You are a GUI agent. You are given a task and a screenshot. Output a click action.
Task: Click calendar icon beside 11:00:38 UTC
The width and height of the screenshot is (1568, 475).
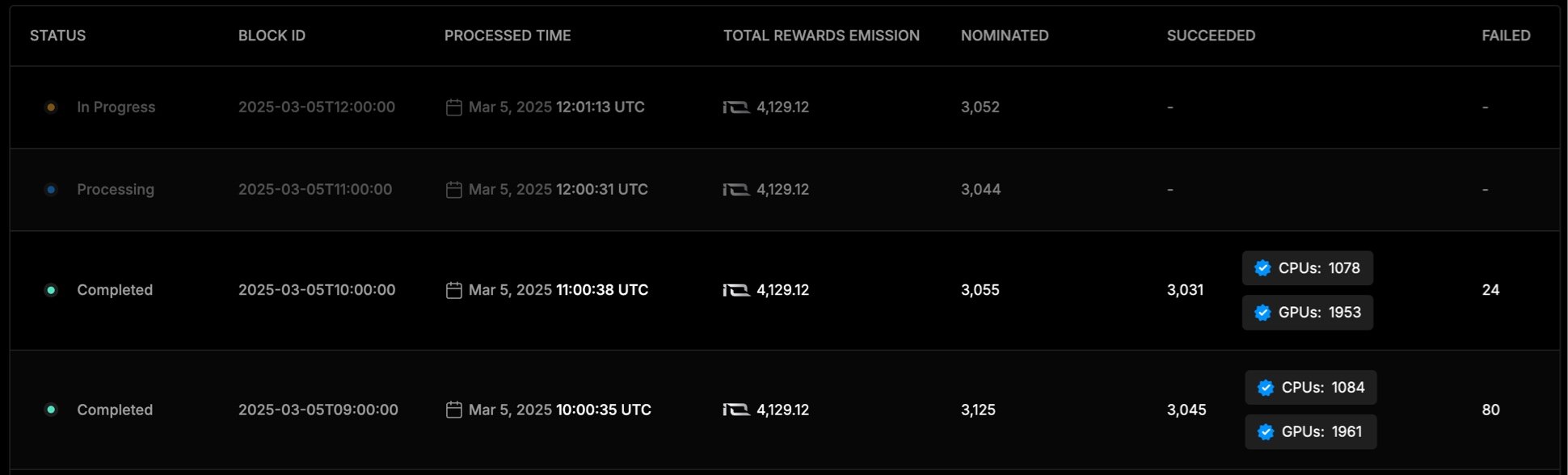pos(454,290)
